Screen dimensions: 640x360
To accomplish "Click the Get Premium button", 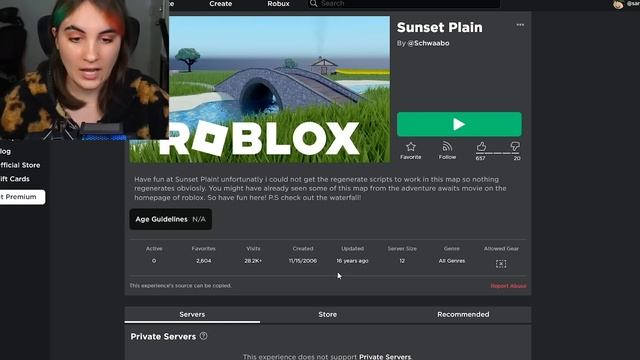I will 22,197.
